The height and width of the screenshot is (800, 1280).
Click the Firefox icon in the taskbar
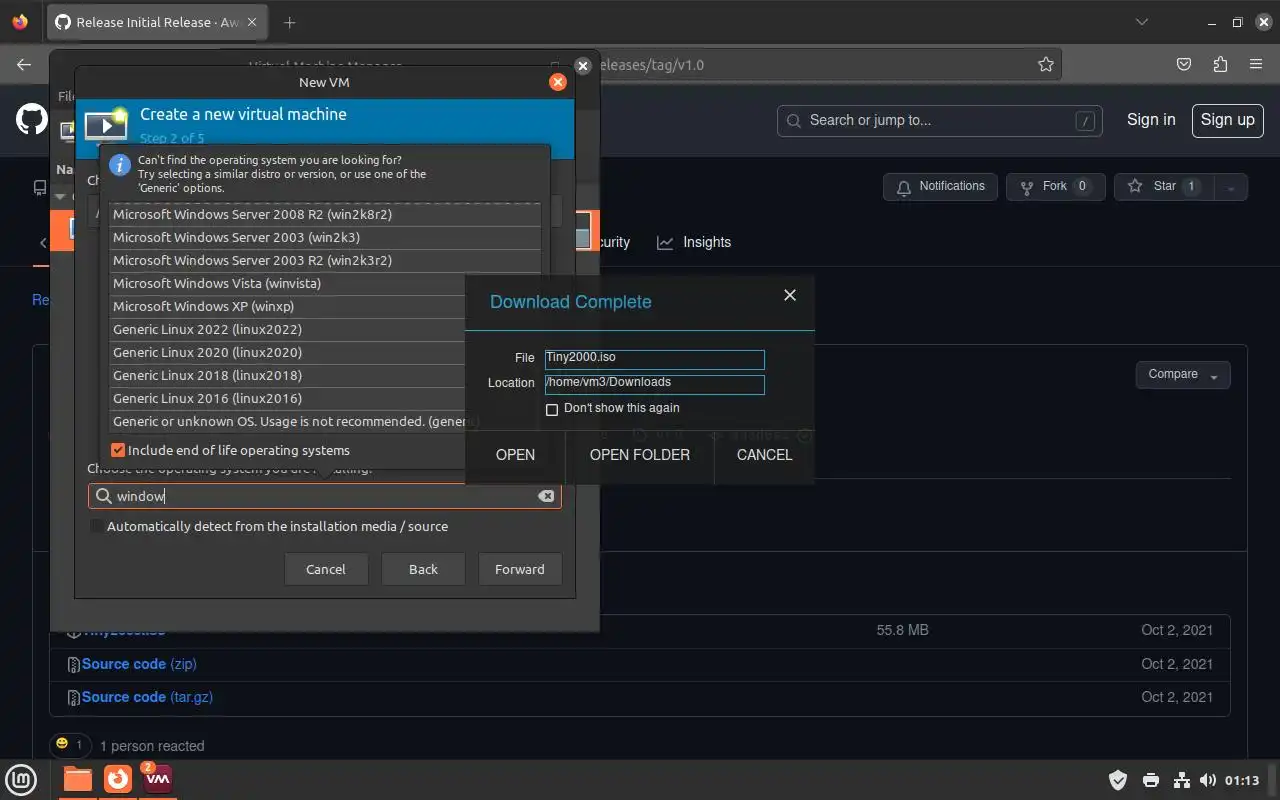(x=118, y=779)
